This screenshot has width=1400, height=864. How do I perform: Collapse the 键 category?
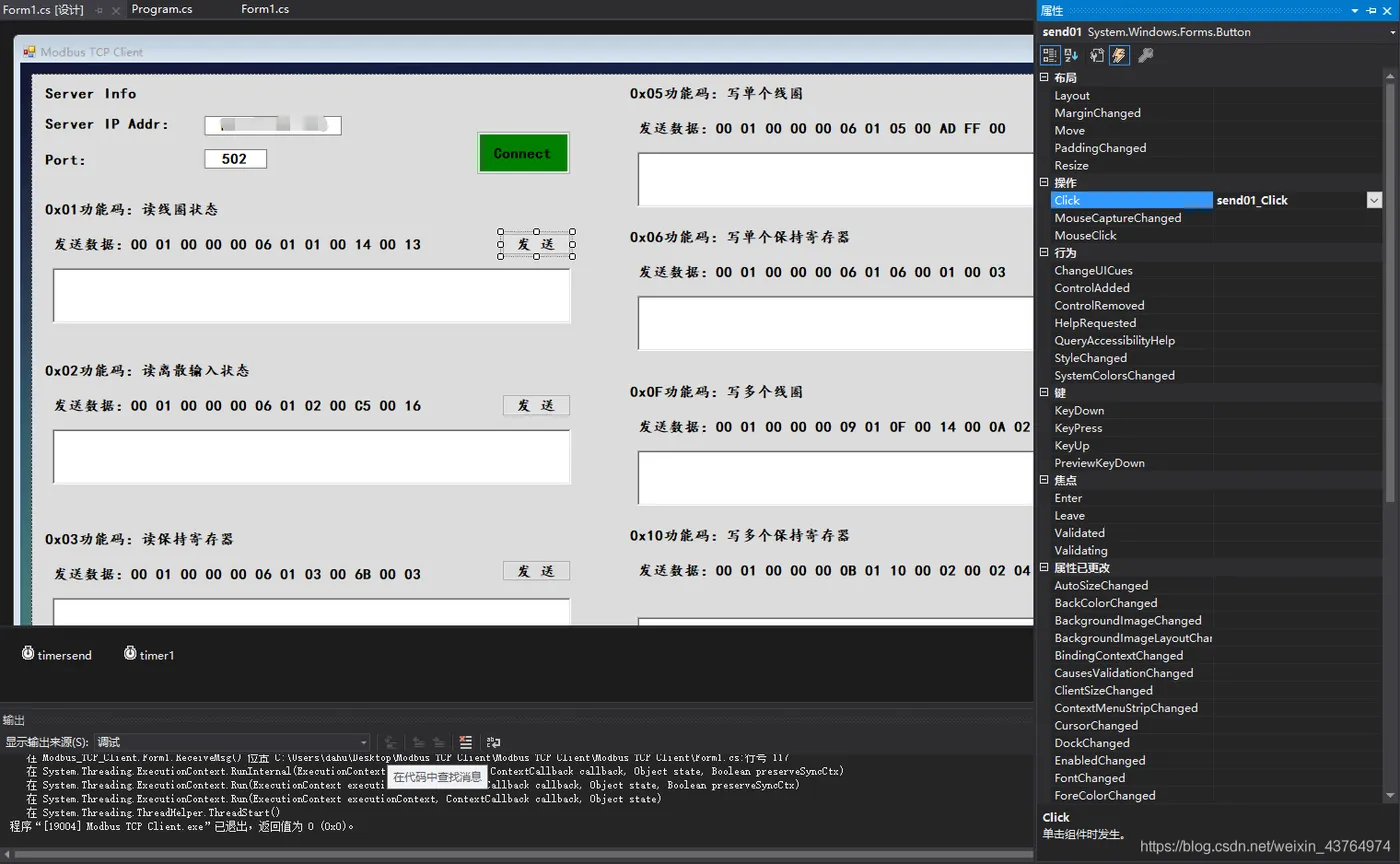1044,393
